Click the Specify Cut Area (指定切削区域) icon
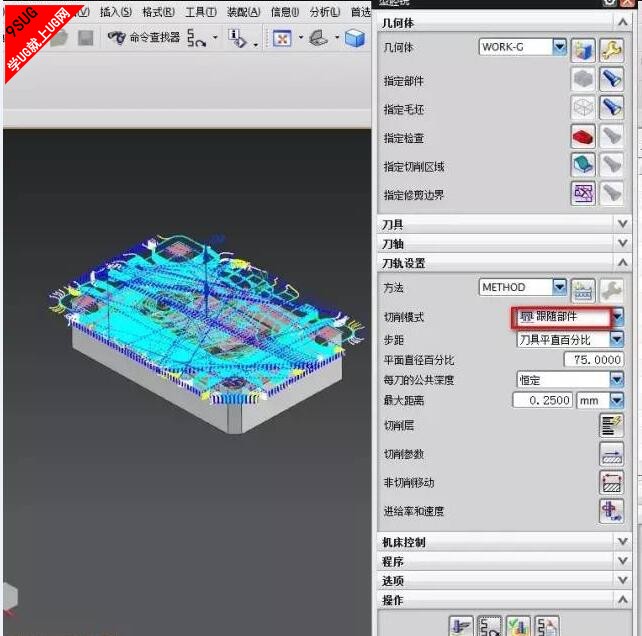Screen dimensions: 642x636 tap(583, 165)
